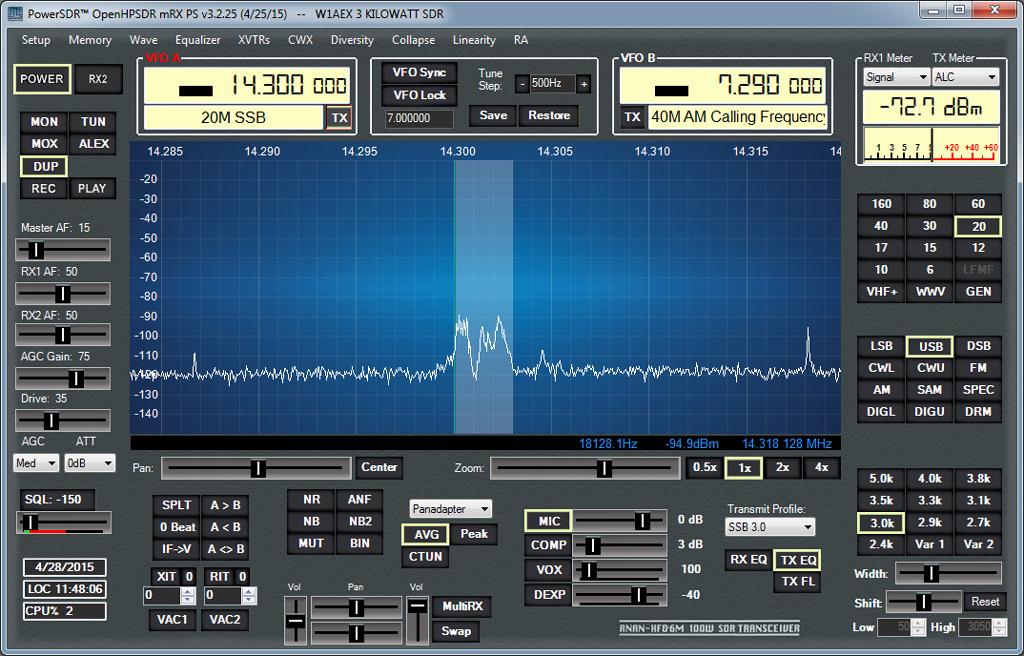
Task: Open the Equalizer menu
Action: pos(198,40)
